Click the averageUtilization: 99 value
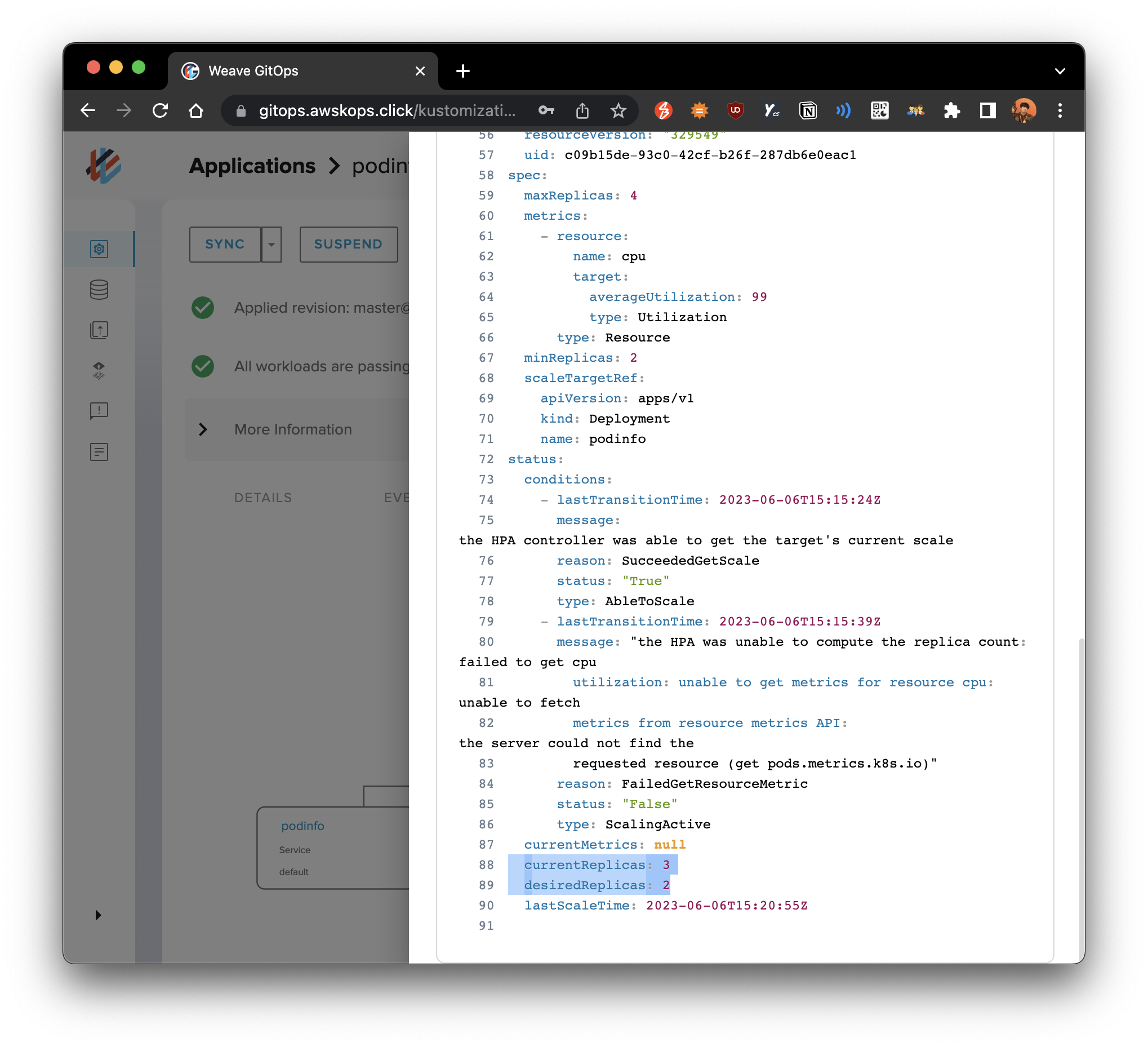This screenshot has width=1148, height=1047. pos(759,297)
